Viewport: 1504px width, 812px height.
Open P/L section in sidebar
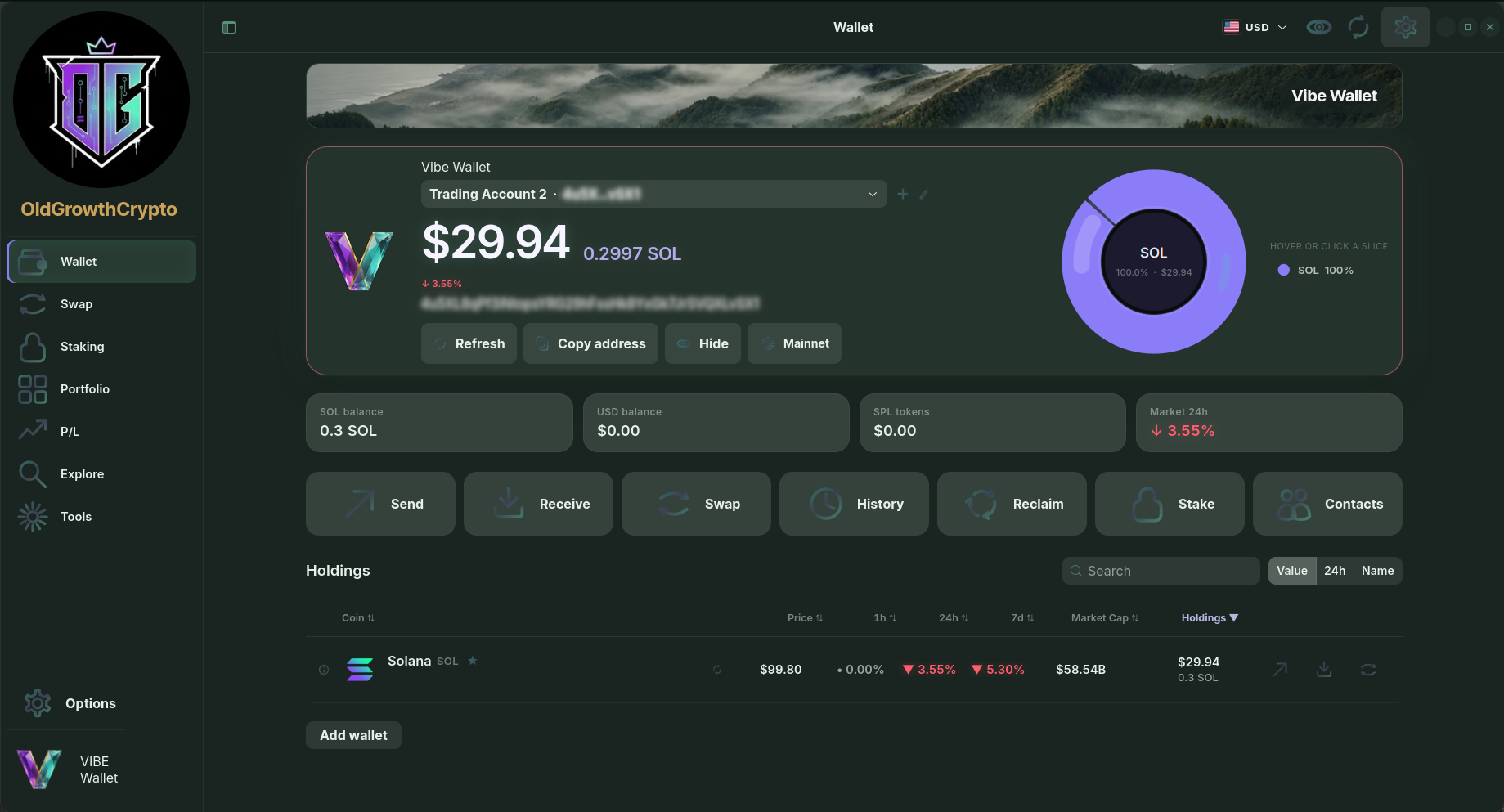point(101,432)
